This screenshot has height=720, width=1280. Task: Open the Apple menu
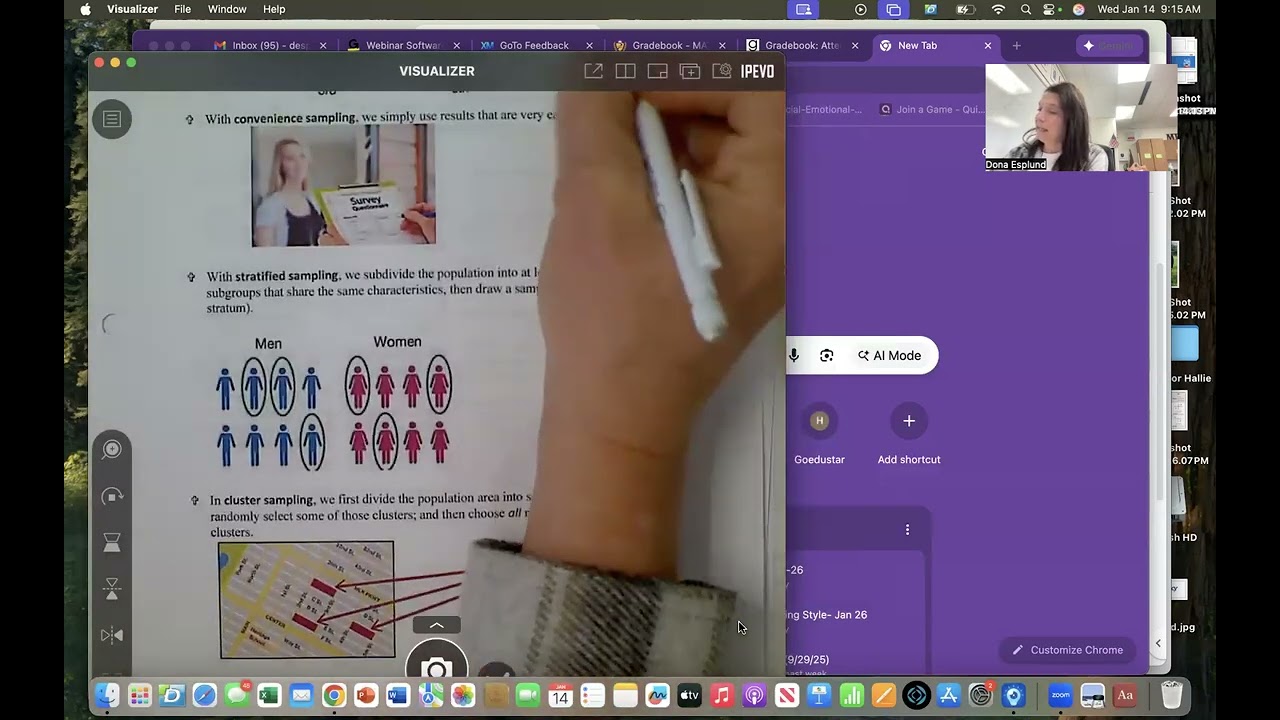tap(85, 9)
